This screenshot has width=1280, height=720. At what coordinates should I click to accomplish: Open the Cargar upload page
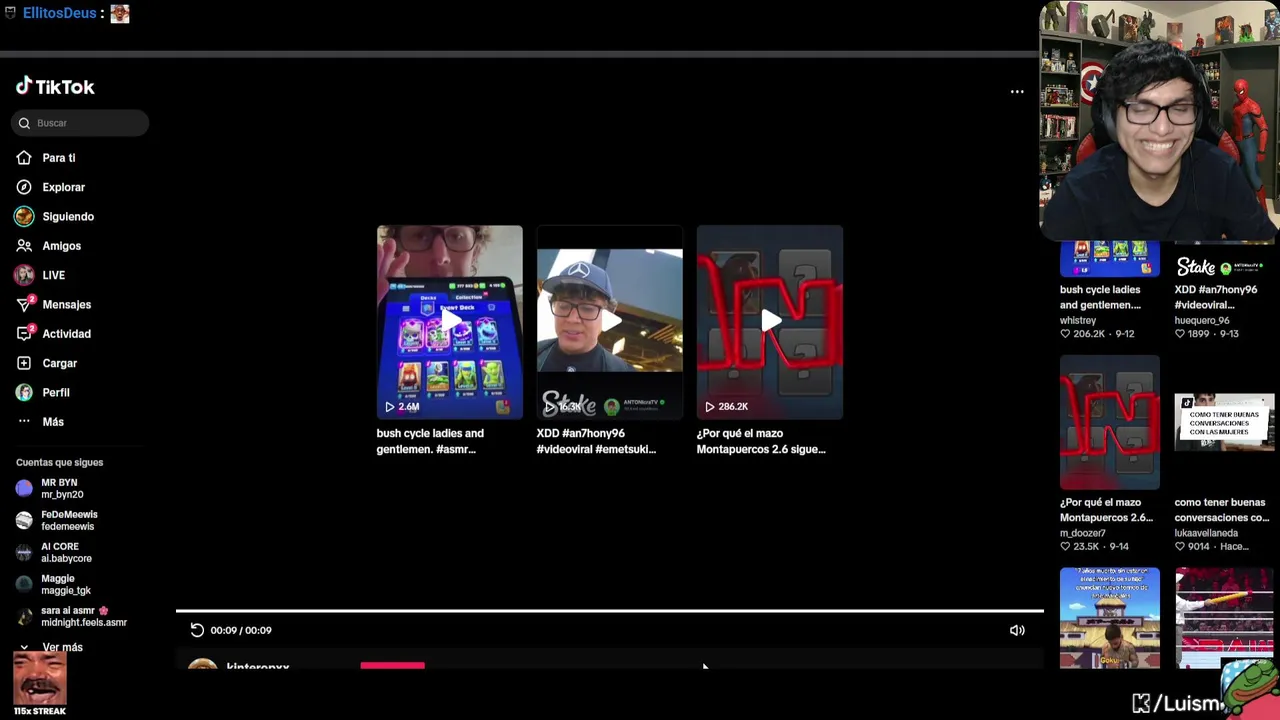59,363
